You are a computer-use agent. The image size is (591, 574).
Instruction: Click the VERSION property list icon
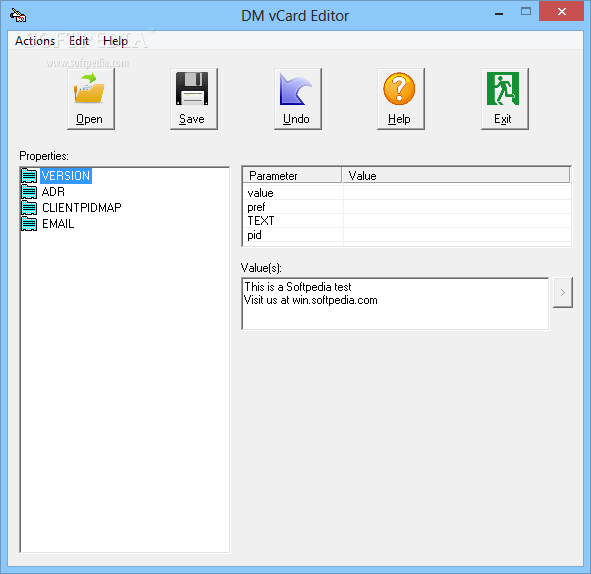click(29, 176)
